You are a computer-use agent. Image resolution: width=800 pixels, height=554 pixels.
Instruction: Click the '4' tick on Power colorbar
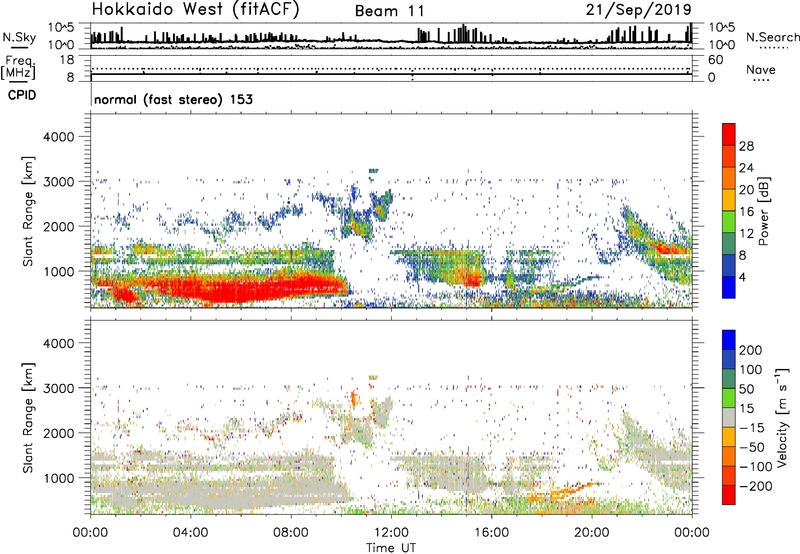click(x=742, y=277)
